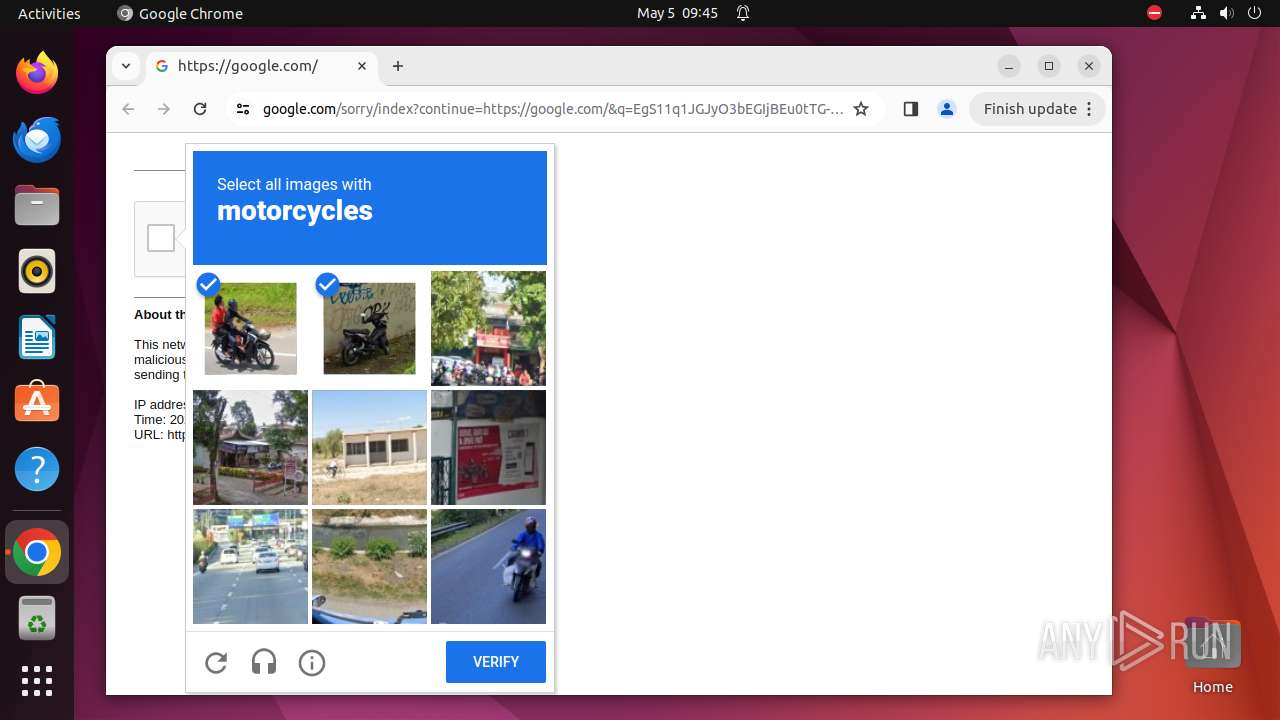1280x720 pixels.
Task: Switch to the google.com tab
Action: (262, 66)
